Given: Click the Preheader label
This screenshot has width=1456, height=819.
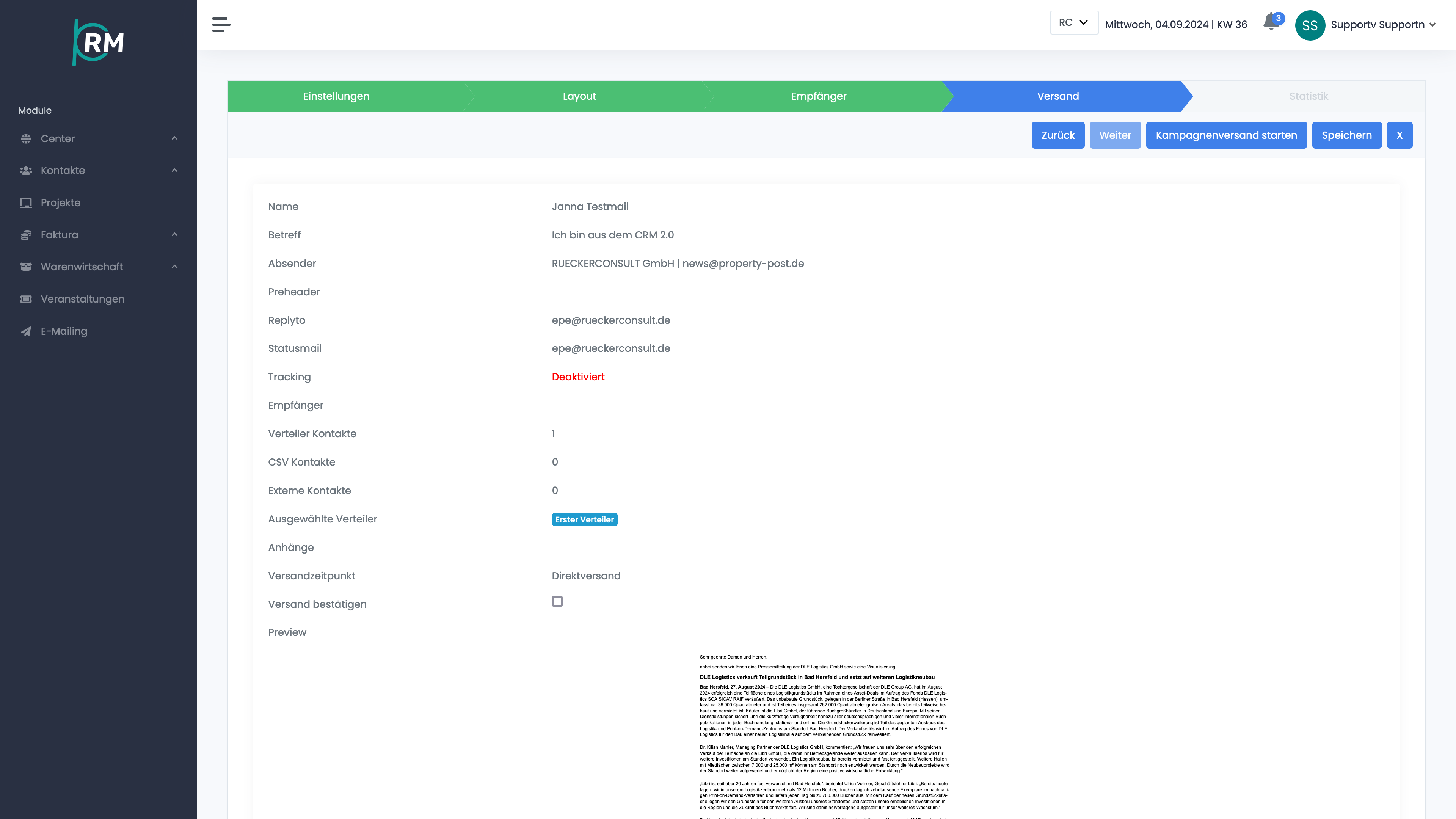Looking at the screenshot, I should click(x=294, y=292).
